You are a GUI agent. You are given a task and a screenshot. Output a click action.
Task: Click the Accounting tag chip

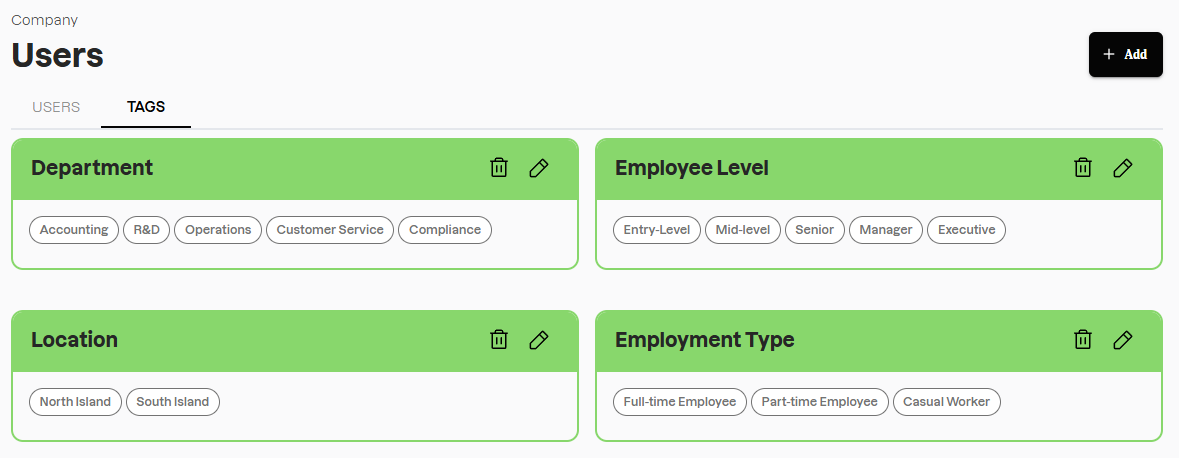click(74, 230)
